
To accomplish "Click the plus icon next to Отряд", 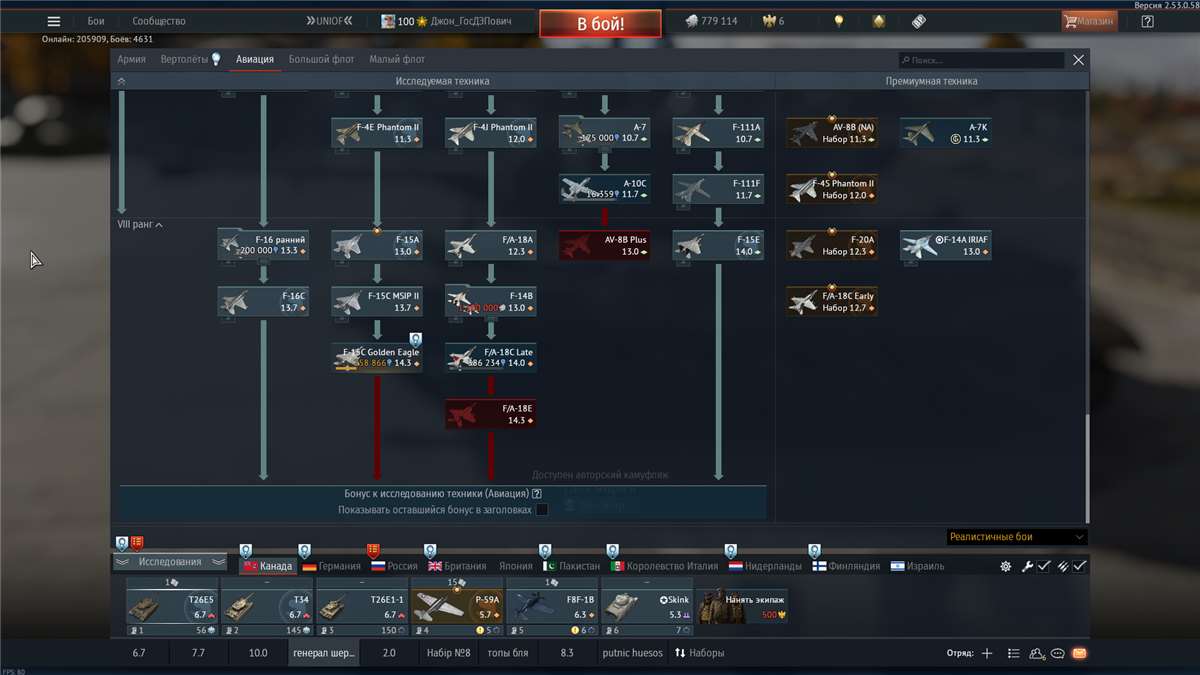I will 987,653.
